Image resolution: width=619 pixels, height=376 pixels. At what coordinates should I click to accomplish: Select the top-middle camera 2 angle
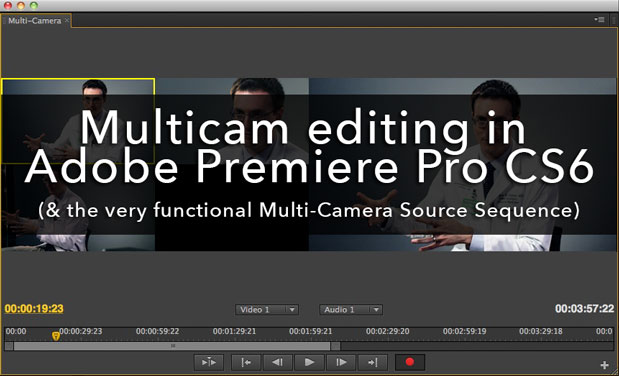(232, 121)
